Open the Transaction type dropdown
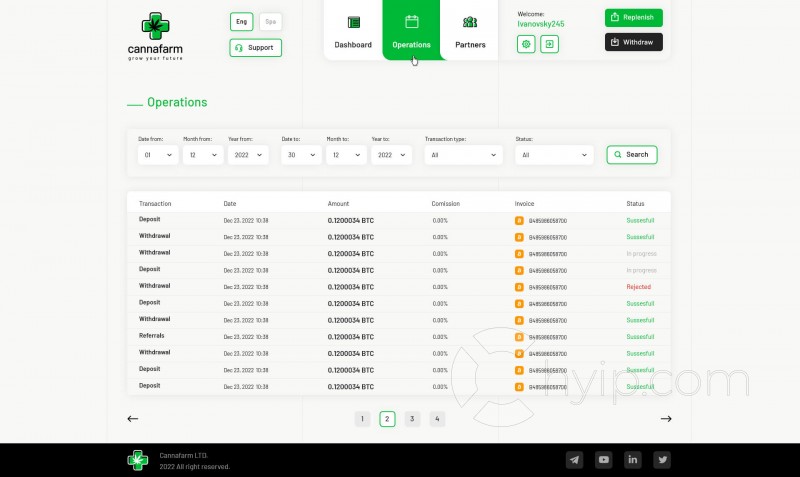The height and width of the screenshot is (477, 800). tap(463, 155)
